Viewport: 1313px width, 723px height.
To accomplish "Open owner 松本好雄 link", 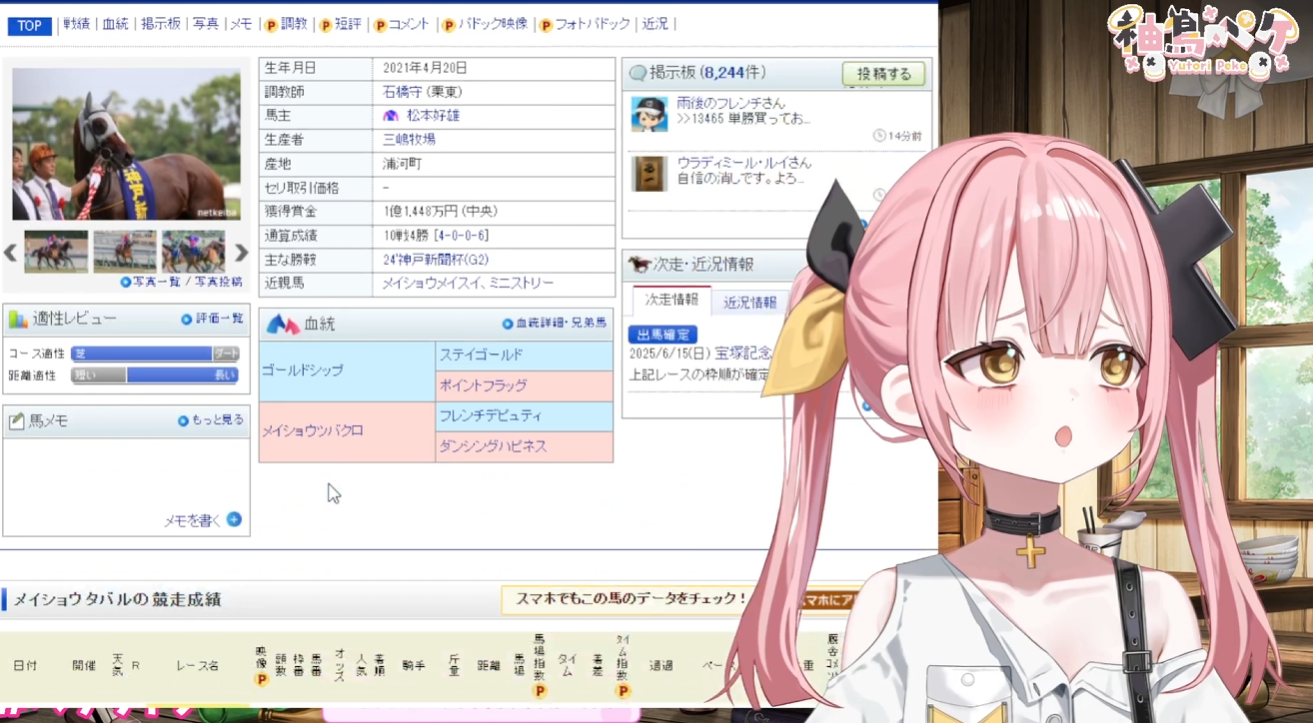I will point(433,116).
